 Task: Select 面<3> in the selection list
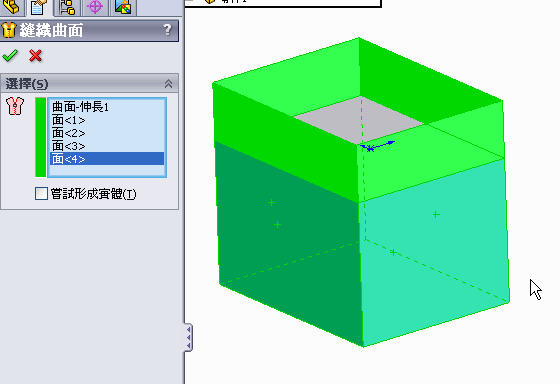tap(107, 146)
